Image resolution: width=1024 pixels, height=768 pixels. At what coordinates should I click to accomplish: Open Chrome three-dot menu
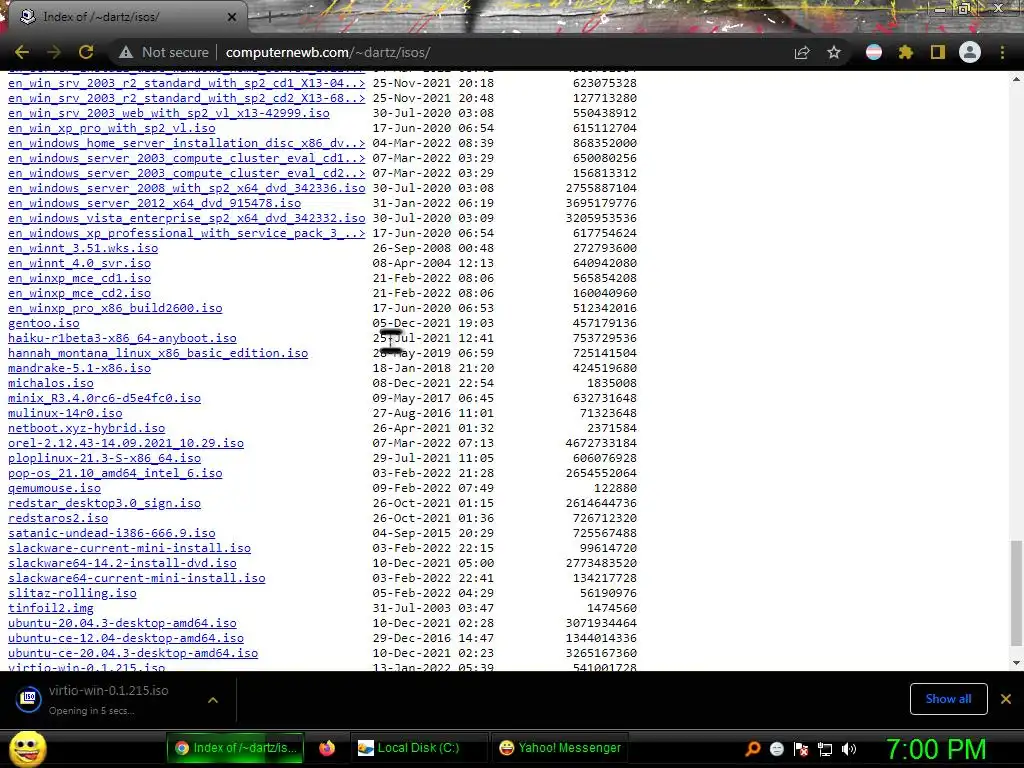pos(1002,52)
